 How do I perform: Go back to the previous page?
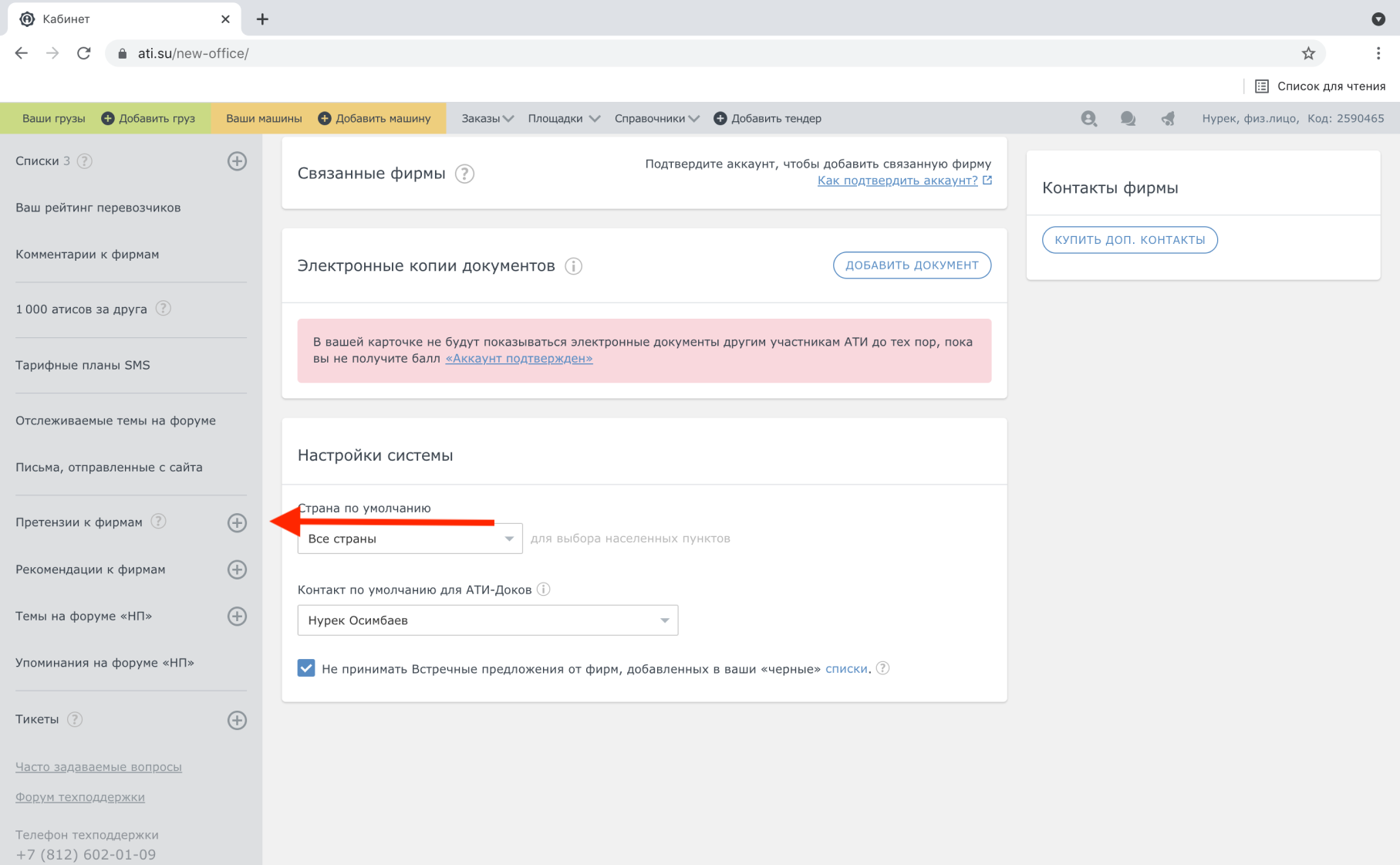point(22,53)
